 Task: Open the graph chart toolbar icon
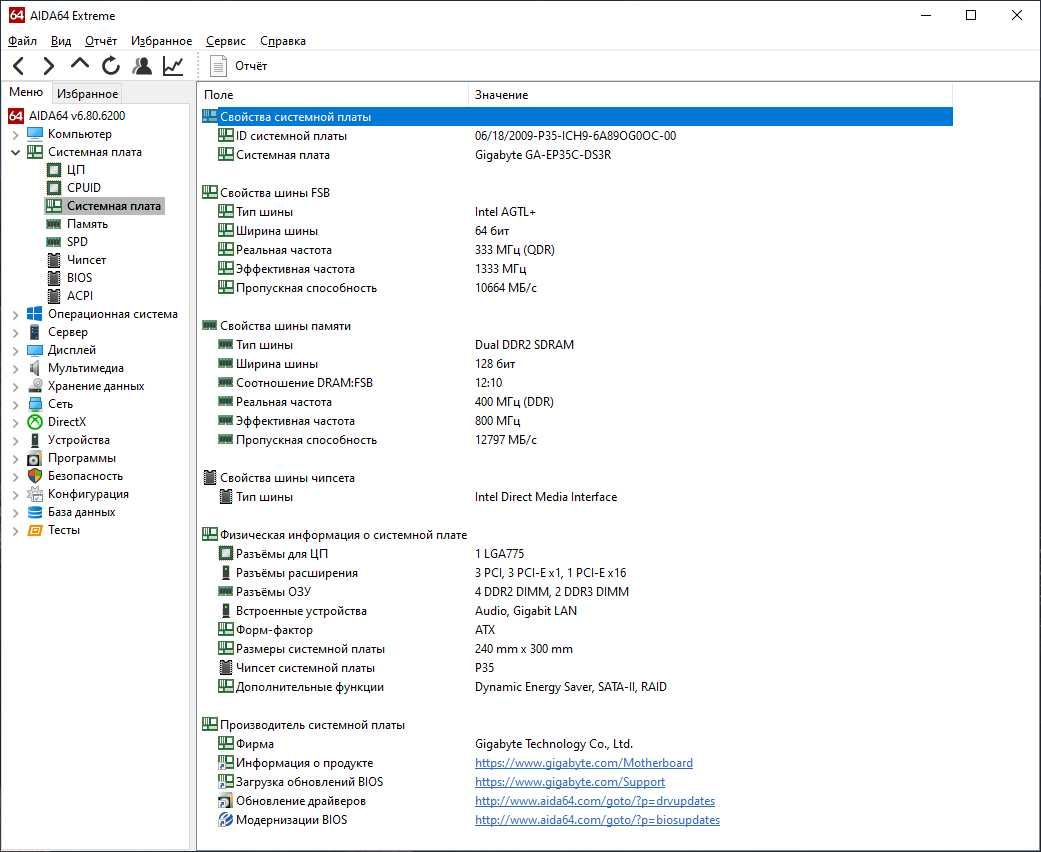point(173,66)
